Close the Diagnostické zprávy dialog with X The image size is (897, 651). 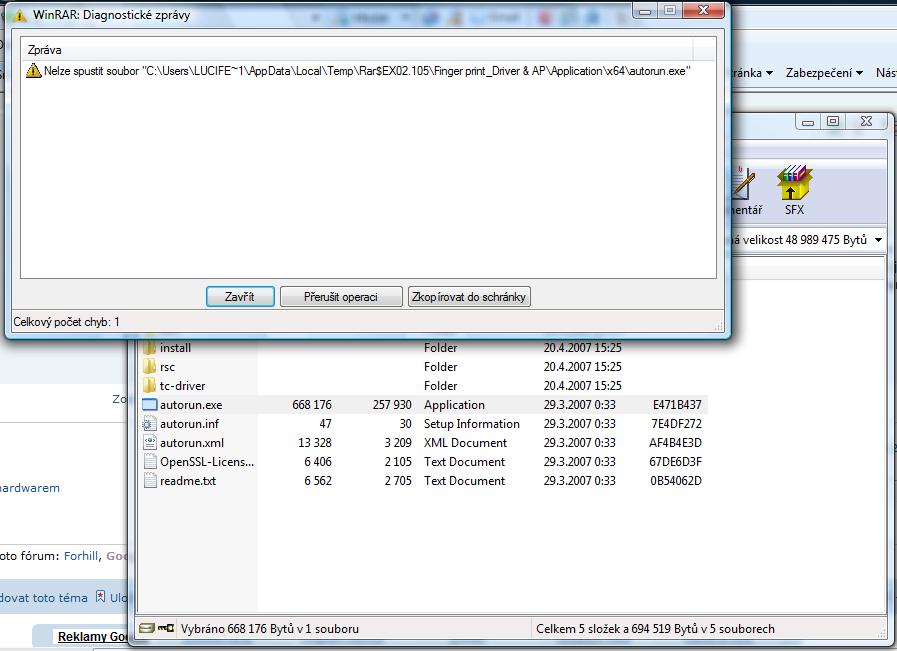tap(704, 10)
